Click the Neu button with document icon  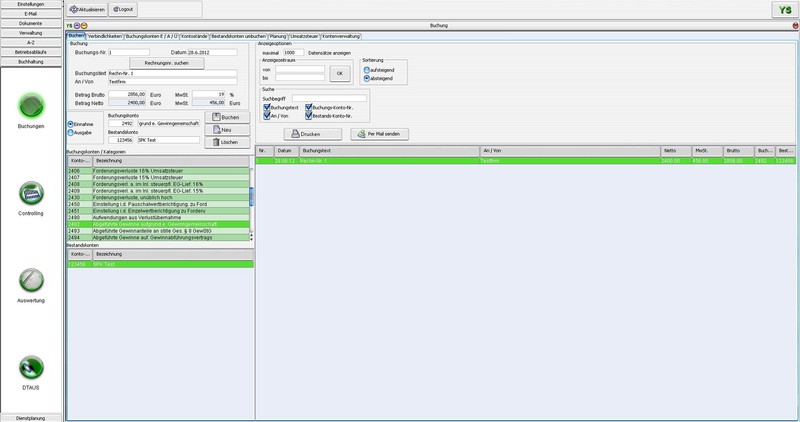[227, 130]
